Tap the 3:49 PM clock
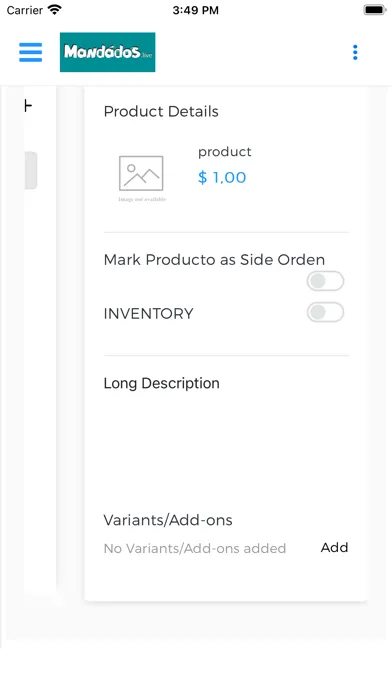Image resolution: width=392 pixels, height=696 pixels. coord(195,10)
